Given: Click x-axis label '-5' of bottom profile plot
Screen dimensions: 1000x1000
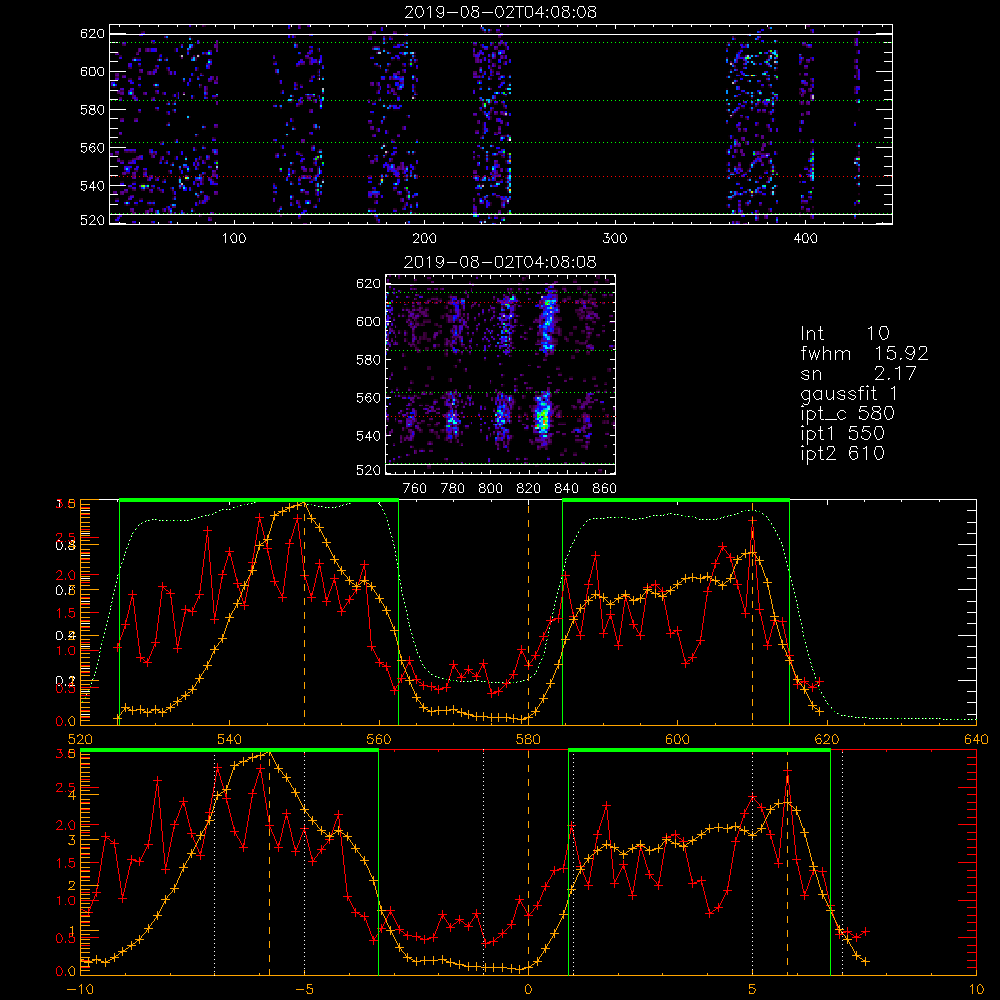Looking at the screenshot, I should (x=304, y=990).
